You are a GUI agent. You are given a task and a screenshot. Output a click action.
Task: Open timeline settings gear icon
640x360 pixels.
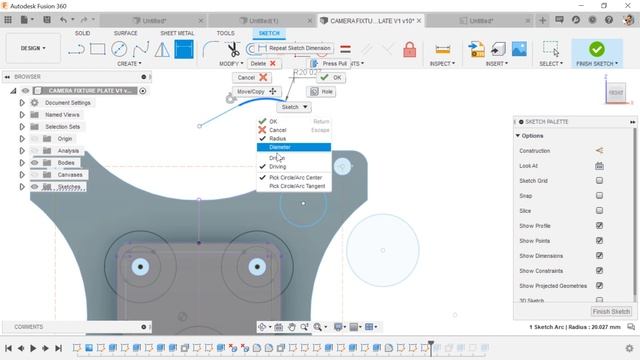coord(629,348)
